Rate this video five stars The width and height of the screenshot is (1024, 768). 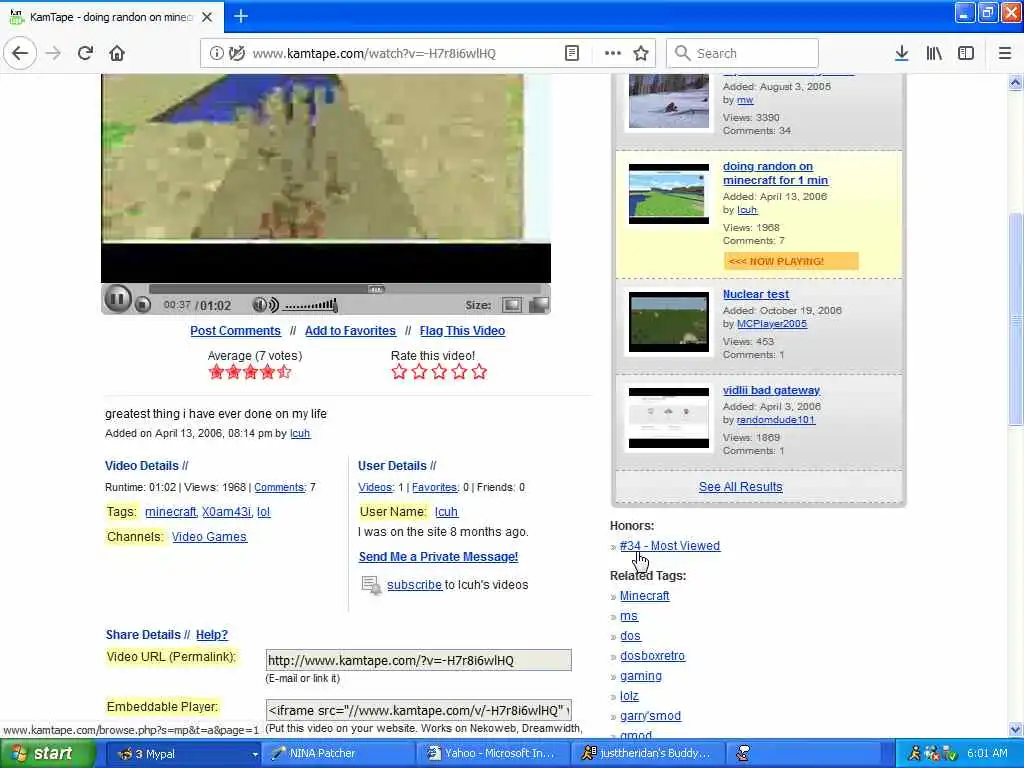(x=479, y=372)
